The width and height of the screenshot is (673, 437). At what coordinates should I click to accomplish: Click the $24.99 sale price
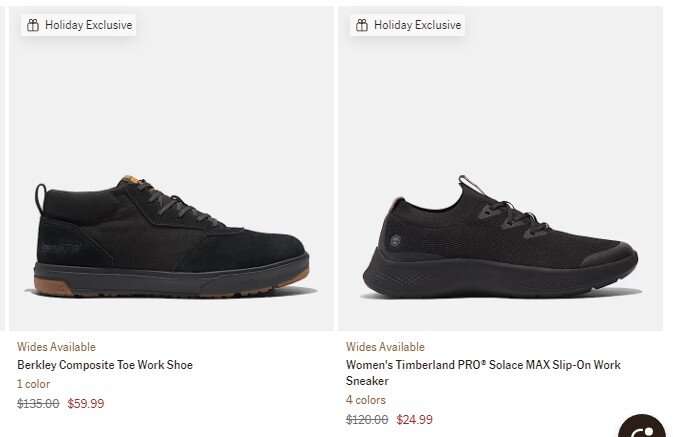pos(415,420)
